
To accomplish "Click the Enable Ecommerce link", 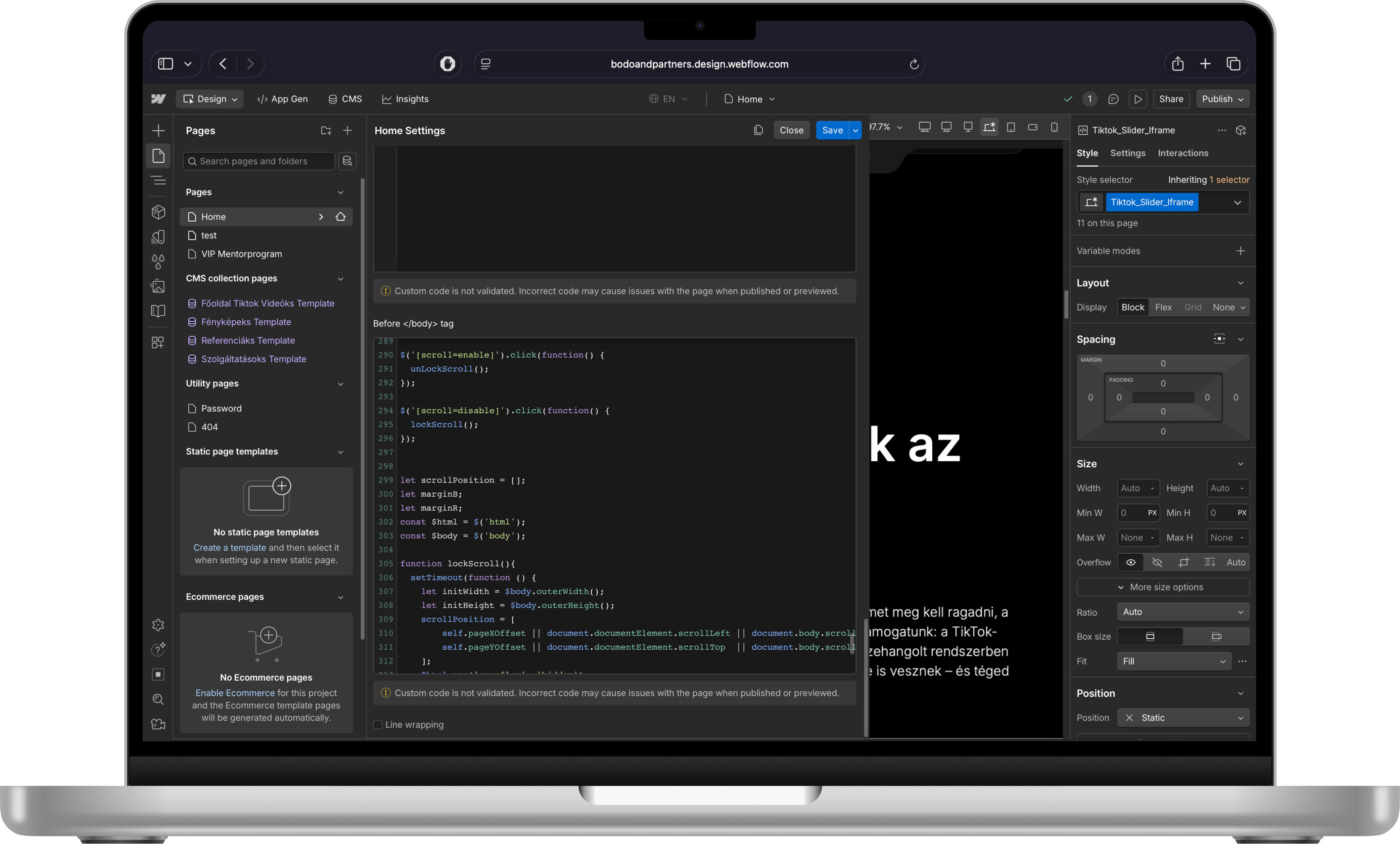I will [235, 693].
